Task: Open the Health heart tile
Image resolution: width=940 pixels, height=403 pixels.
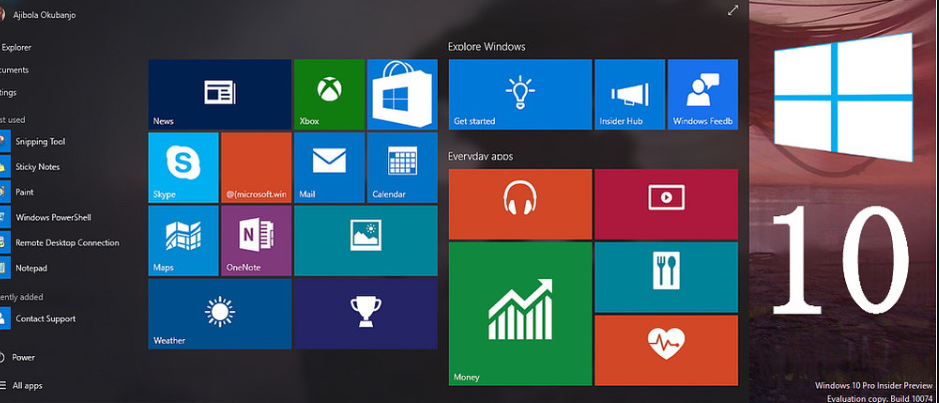Action: (x=666, y=350)
